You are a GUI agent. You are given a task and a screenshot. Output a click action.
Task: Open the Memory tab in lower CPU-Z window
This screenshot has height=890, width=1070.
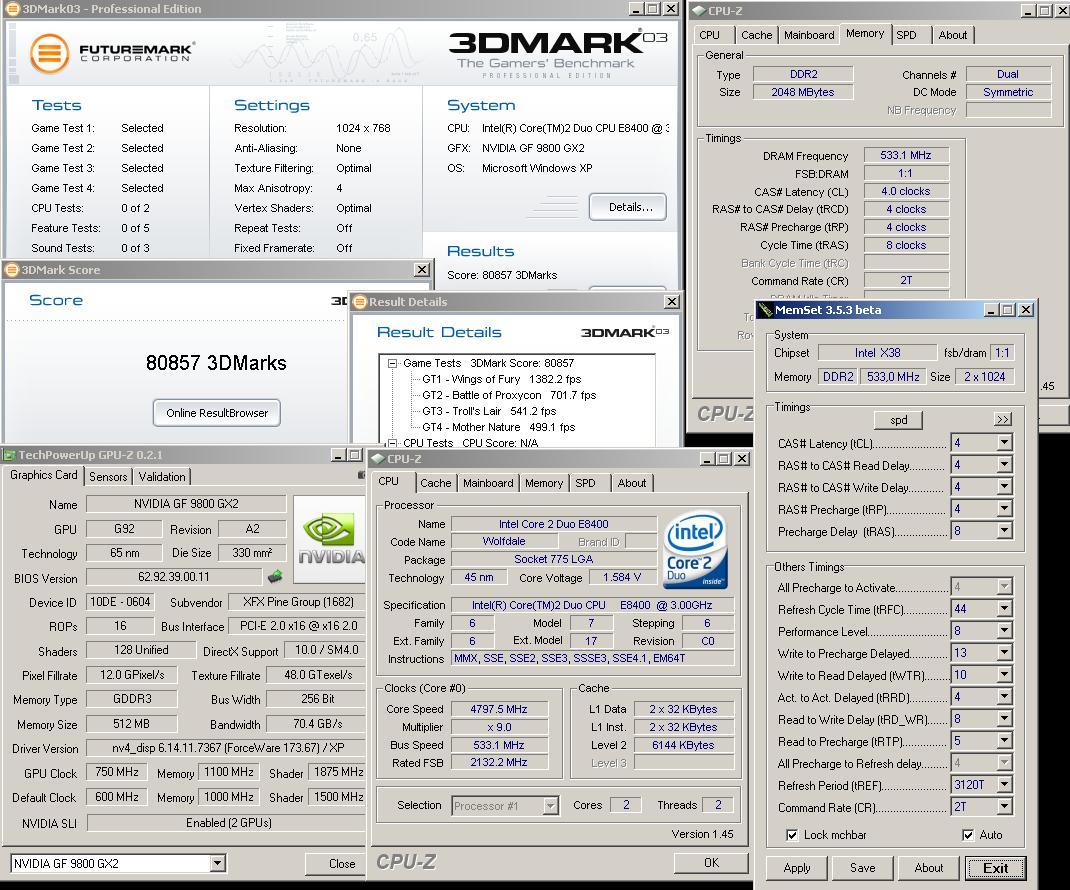(544, 483)
